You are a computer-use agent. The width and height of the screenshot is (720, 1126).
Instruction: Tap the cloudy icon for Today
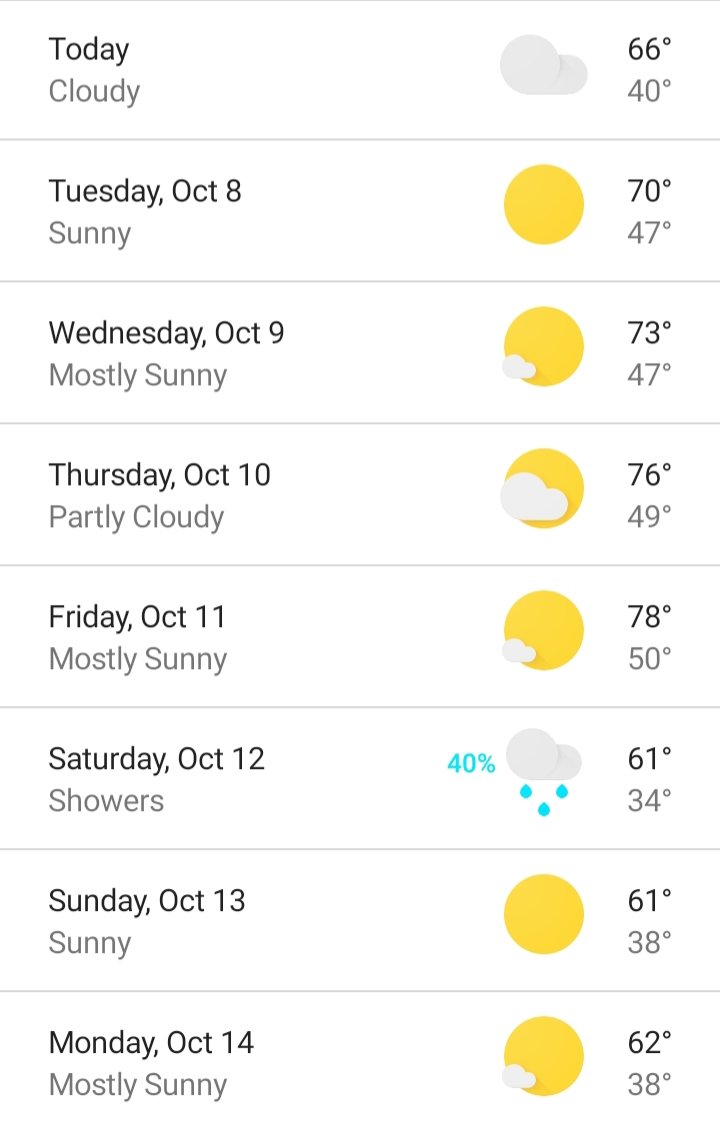(x=543, y=65)
